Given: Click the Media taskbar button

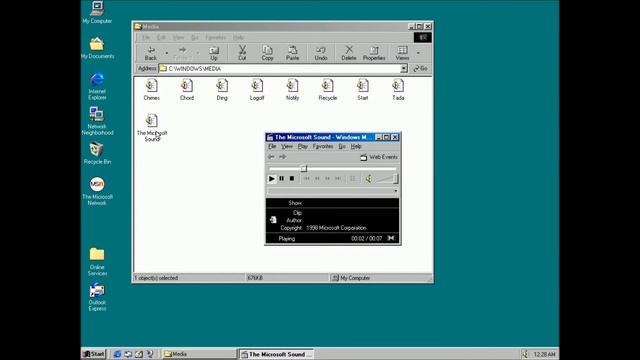Looking at the screenshot, I should click(199, 354).
